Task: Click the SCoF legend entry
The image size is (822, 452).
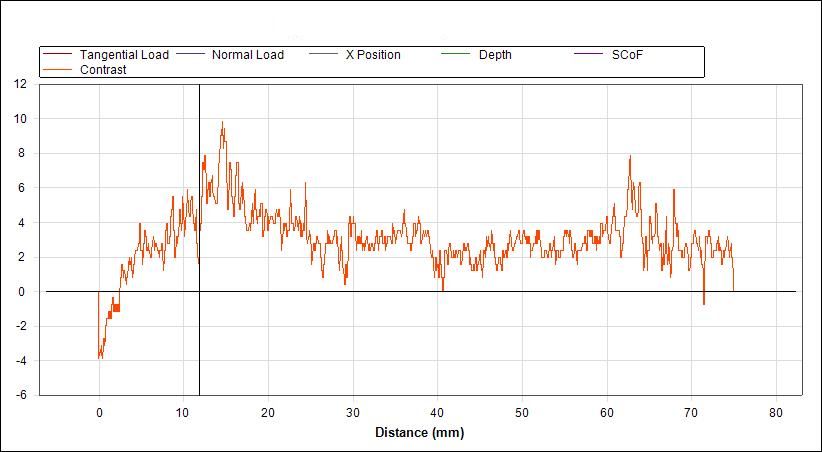Action: coord(609,55)
